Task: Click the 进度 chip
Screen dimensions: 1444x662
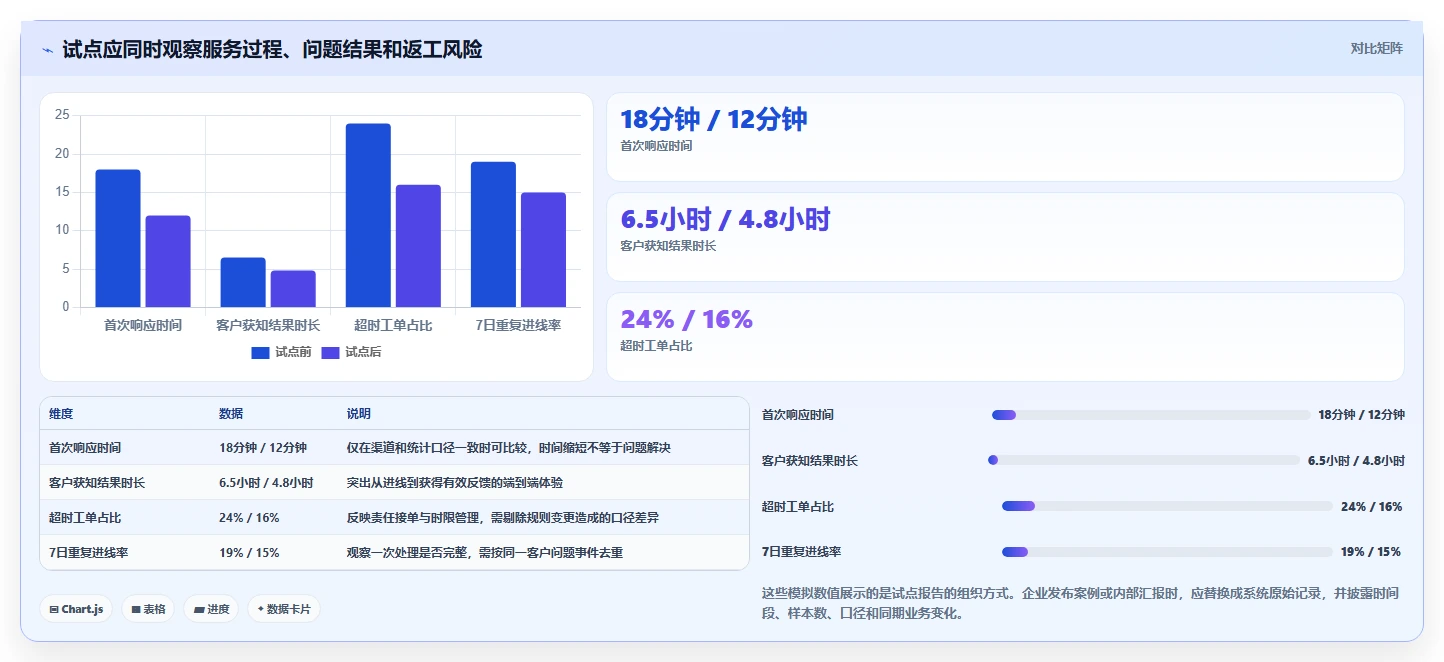Action: [211, 609]
